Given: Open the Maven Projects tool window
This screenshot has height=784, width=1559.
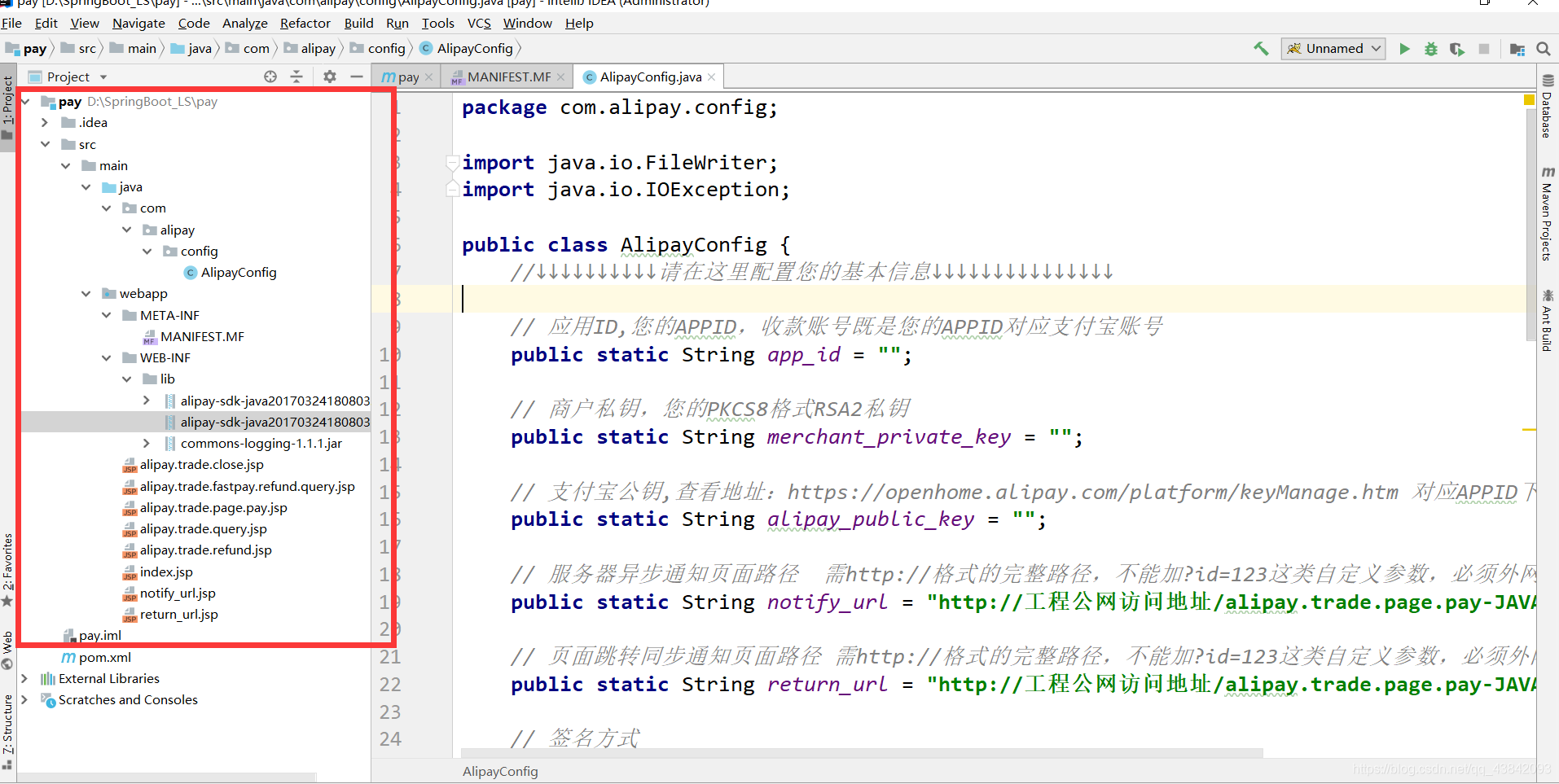Looking at the screenshot, I should click(1548, 213).
